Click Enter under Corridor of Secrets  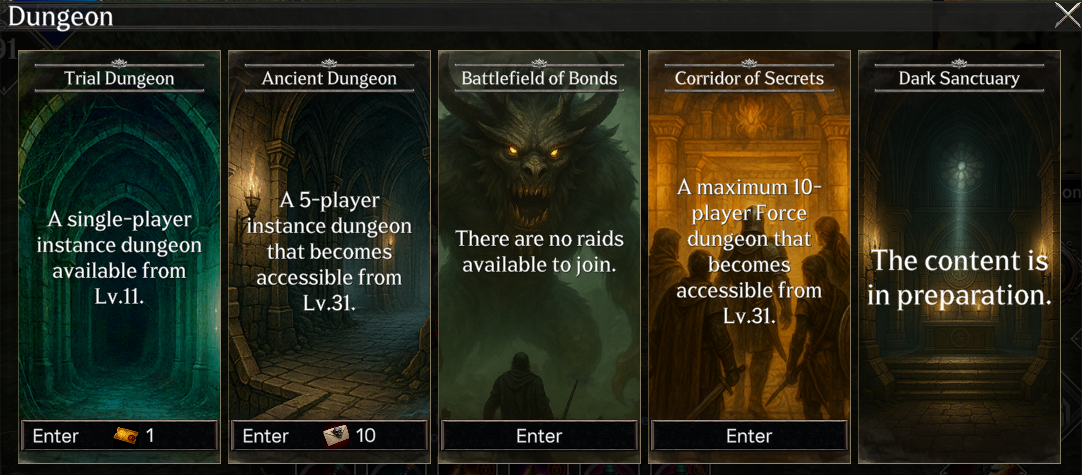pyautogui.click(x=749, y=436)
